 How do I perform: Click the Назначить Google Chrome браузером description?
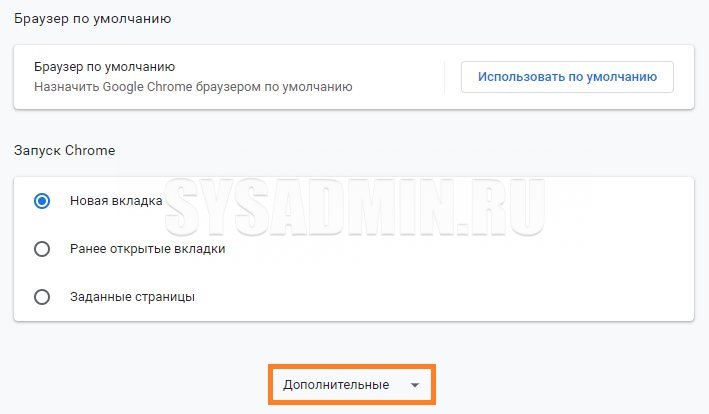coord(193,86)
